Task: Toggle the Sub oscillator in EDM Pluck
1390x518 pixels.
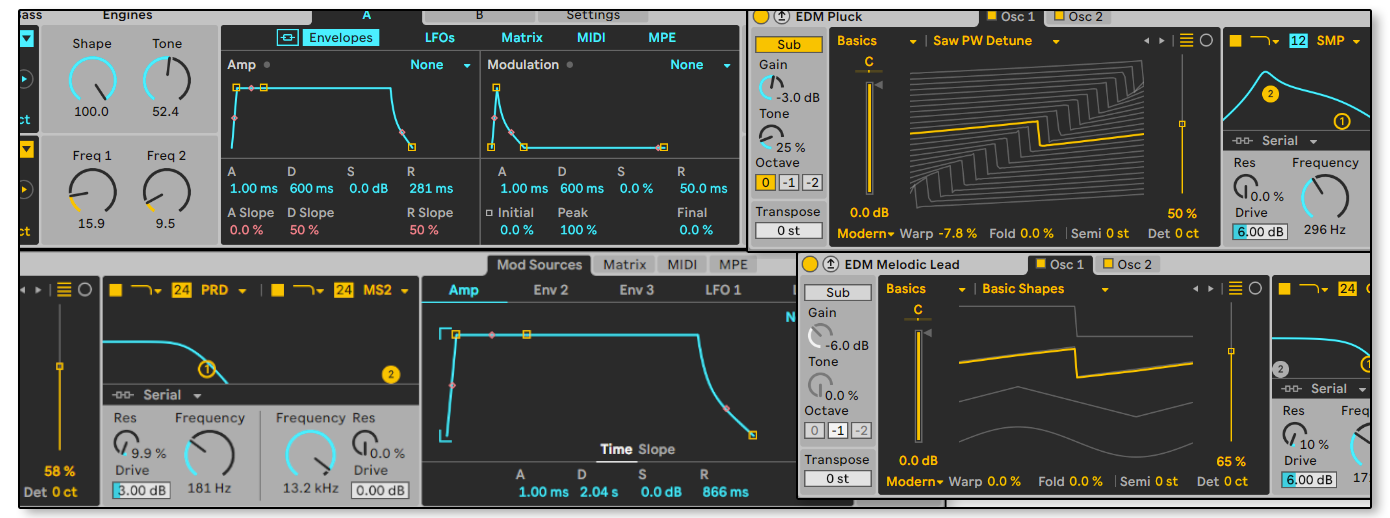Action: [789, 45]
